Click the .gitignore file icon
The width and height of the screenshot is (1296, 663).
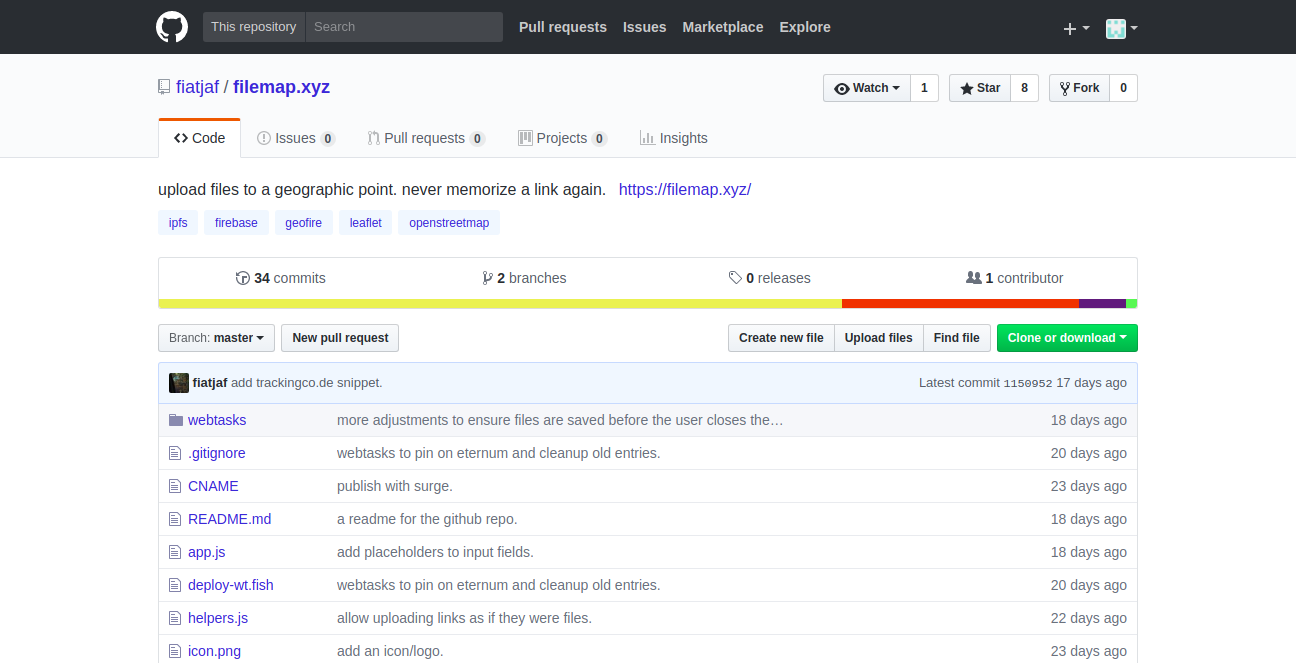(175, 453)
